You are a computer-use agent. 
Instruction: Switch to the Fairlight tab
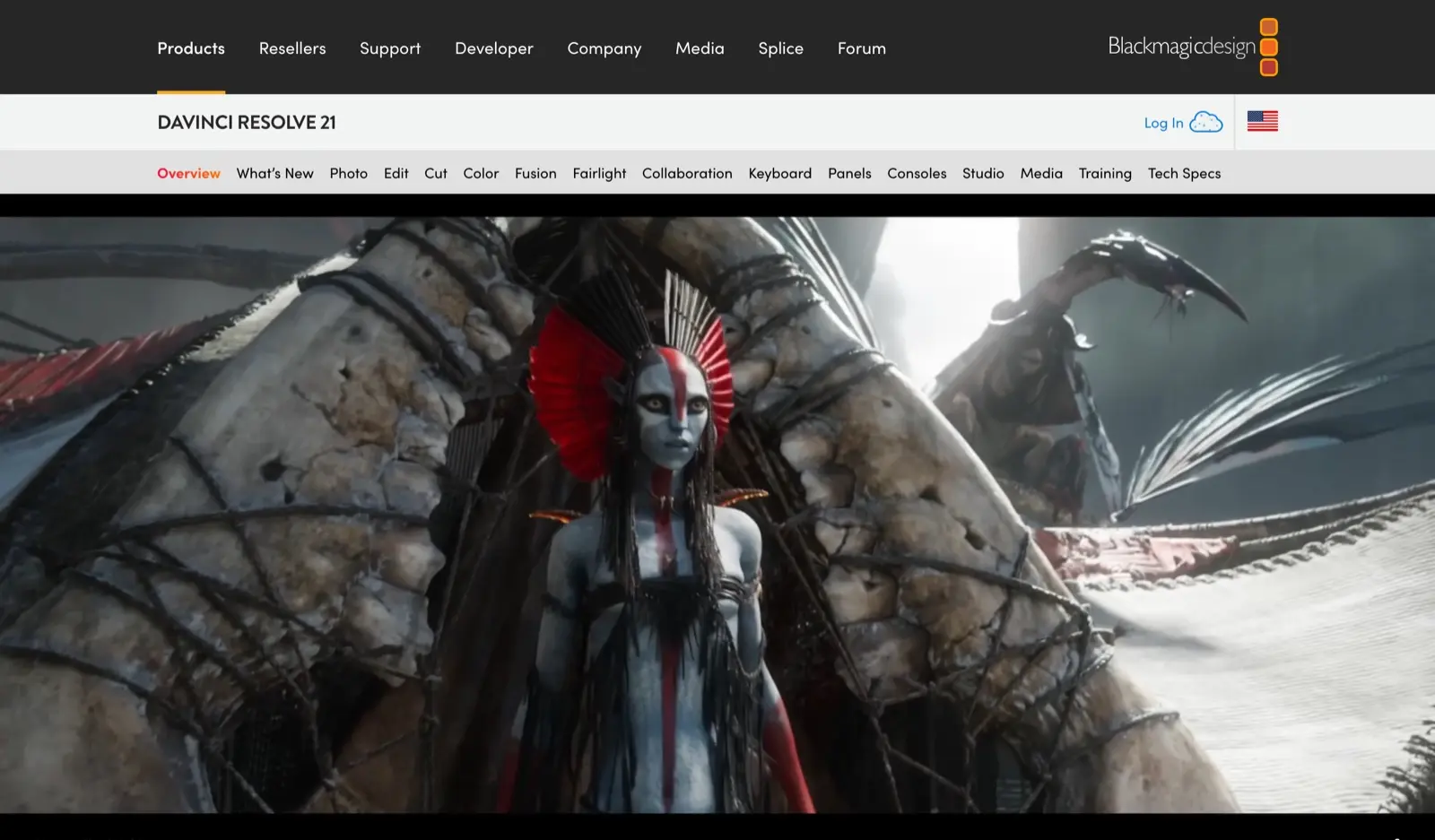[x=599, y=173]
